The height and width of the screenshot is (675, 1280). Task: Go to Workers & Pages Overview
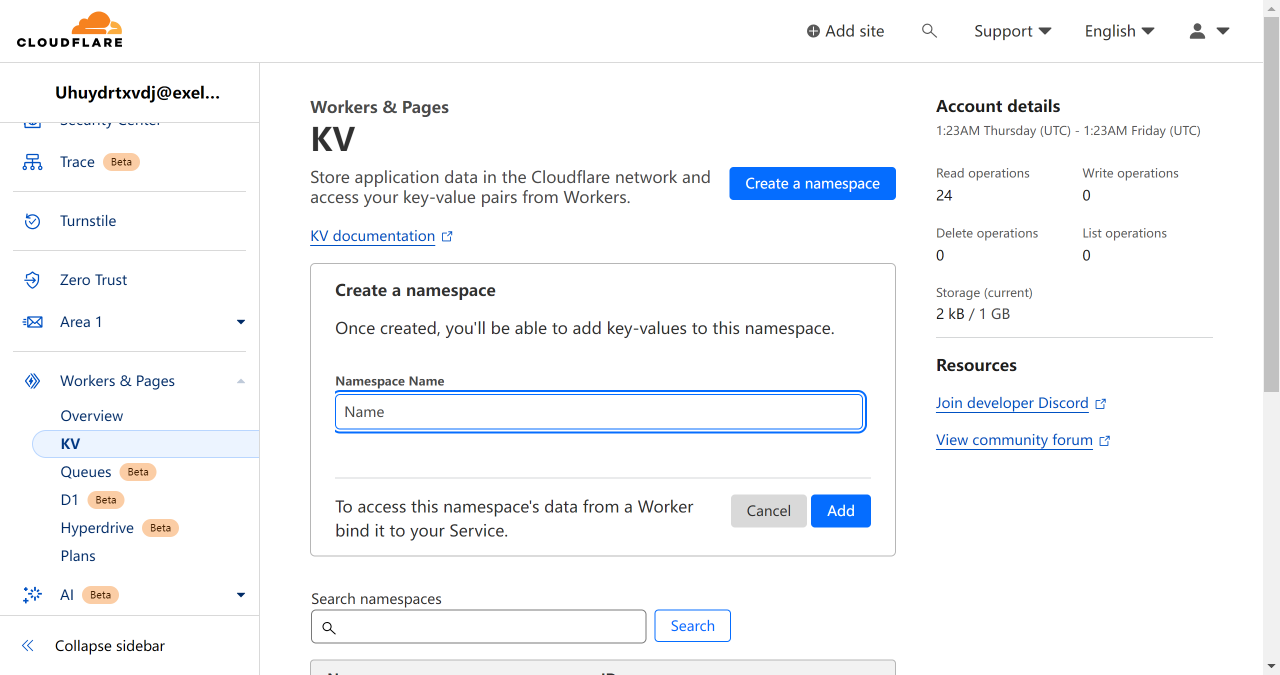pyautogui.click(x=92, y=416)
